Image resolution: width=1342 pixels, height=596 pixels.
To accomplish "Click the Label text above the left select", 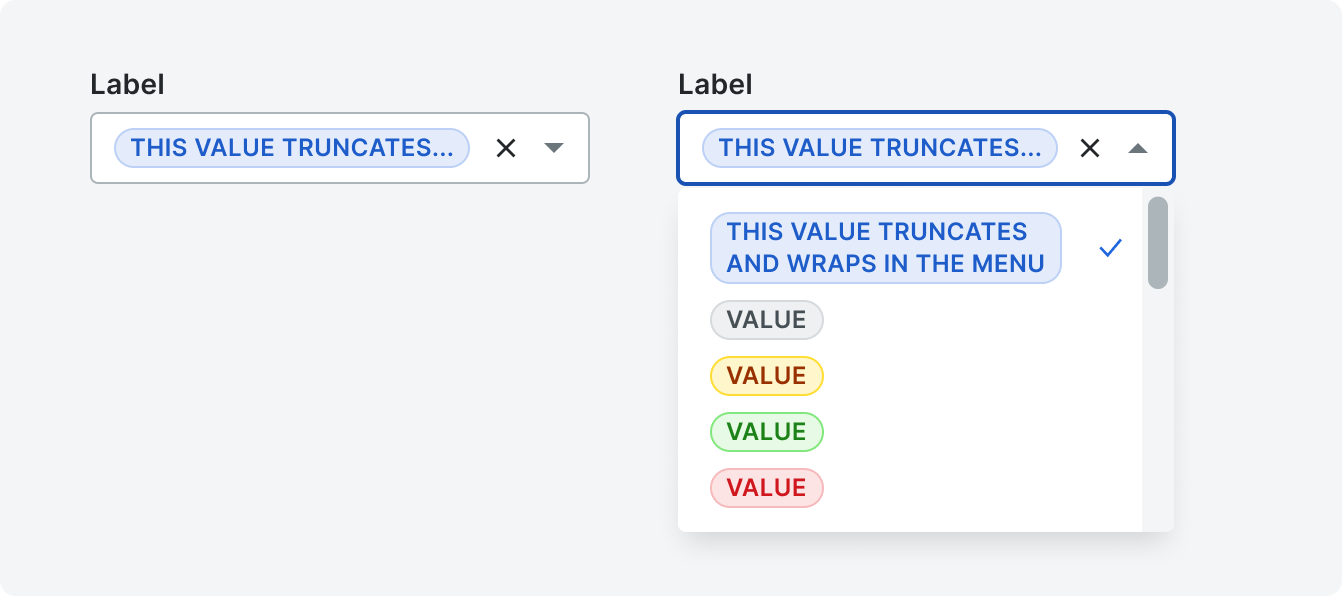I will 127,85.
